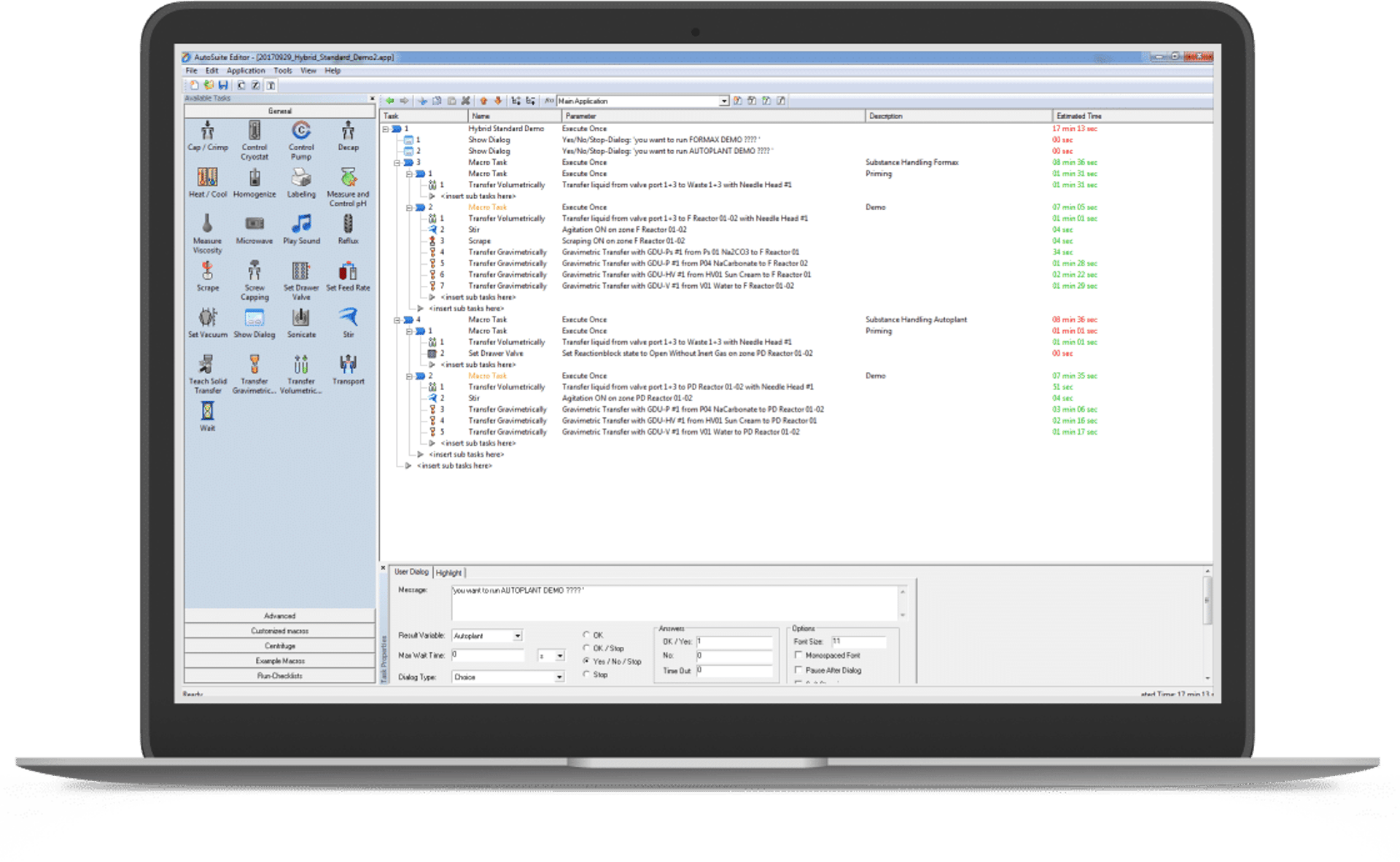
Task: Open the Dialog Type dropdown
Action: point(559,677)
